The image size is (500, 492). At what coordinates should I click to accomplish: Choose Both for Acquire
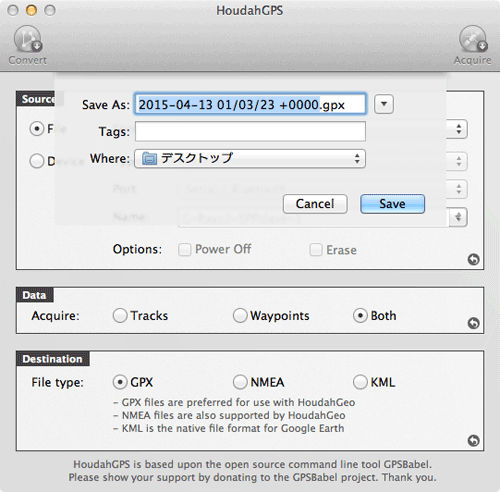[360, 315]
